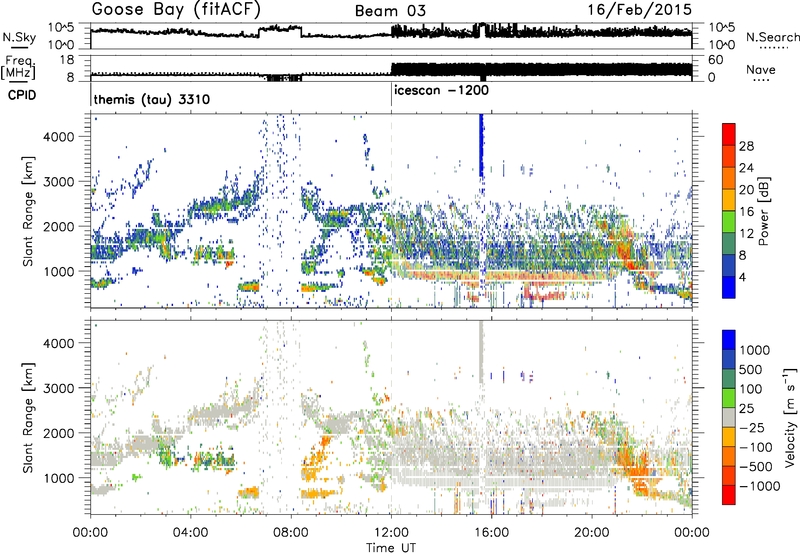Click the blue vertical spike near 15:30 in the power panel
Screen dimensions: 800x554
pos(481,145)
